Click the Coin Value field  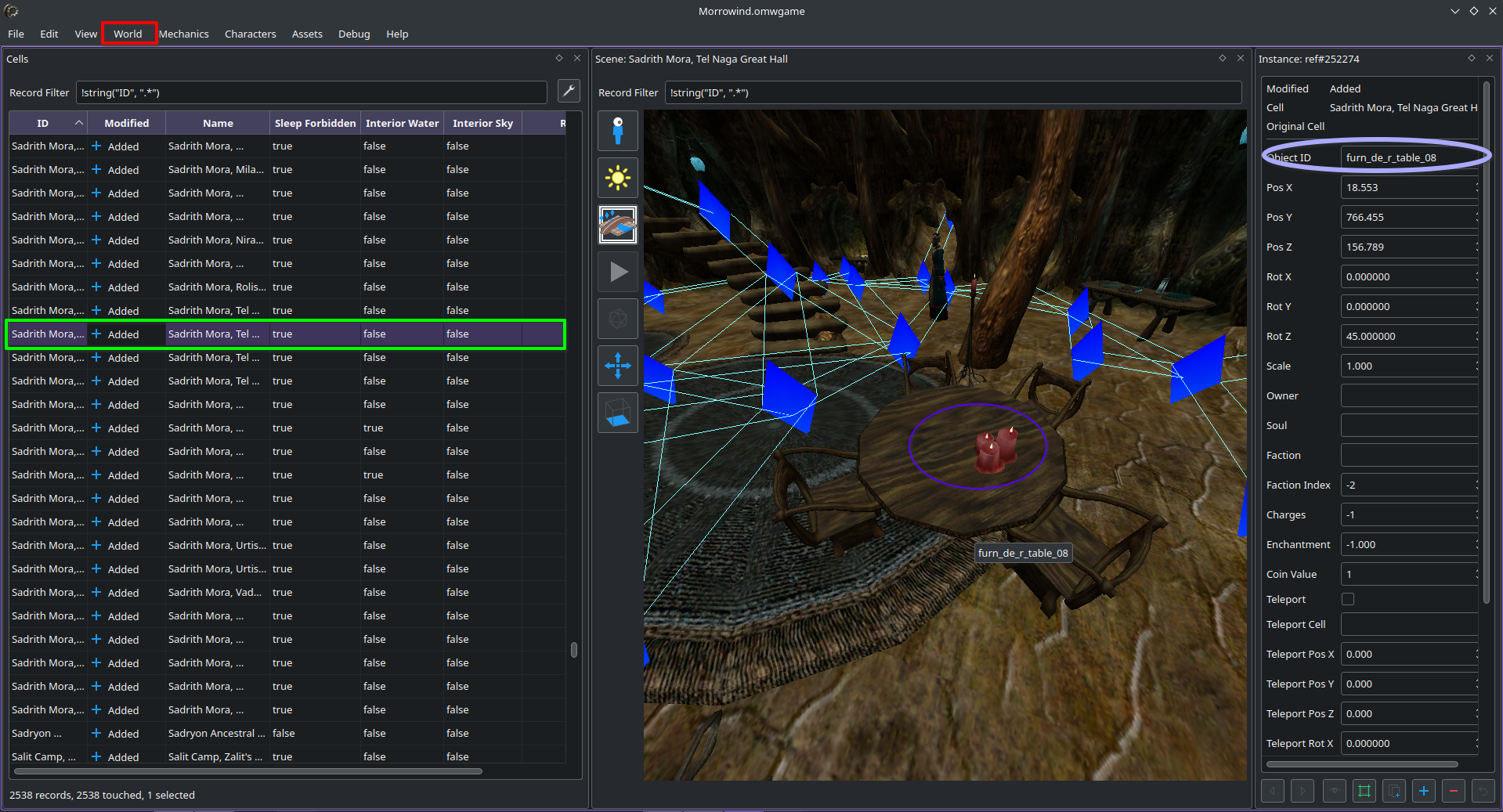point(1409,574)
